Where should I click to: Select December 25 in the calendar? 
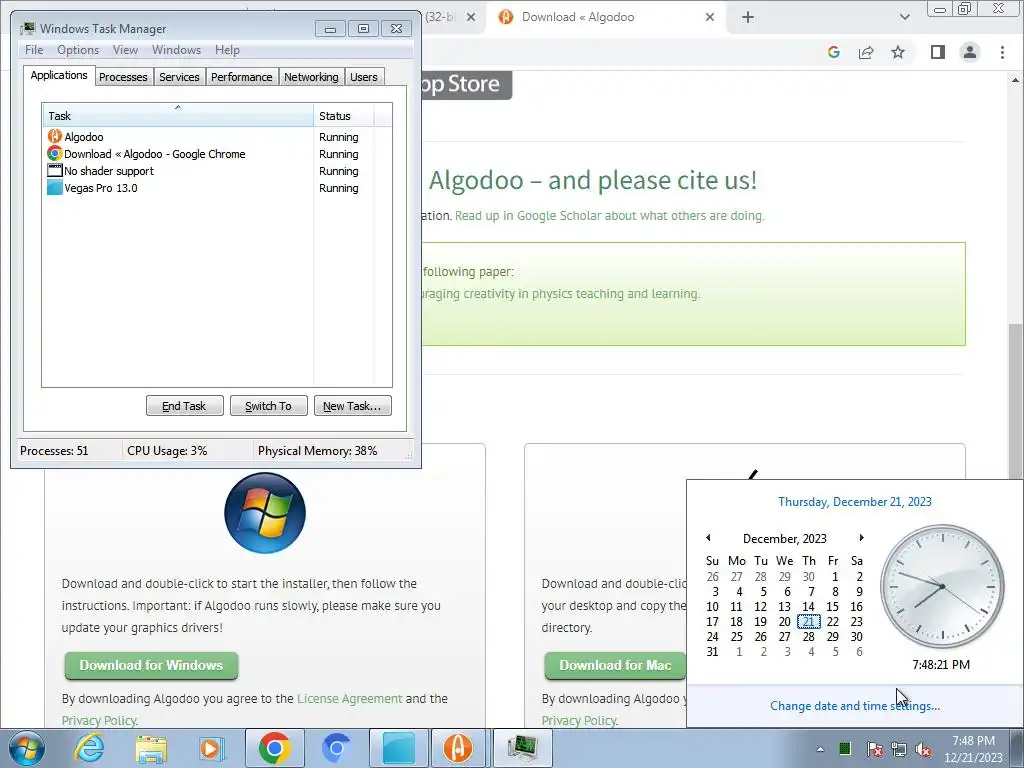coord(737,637)
